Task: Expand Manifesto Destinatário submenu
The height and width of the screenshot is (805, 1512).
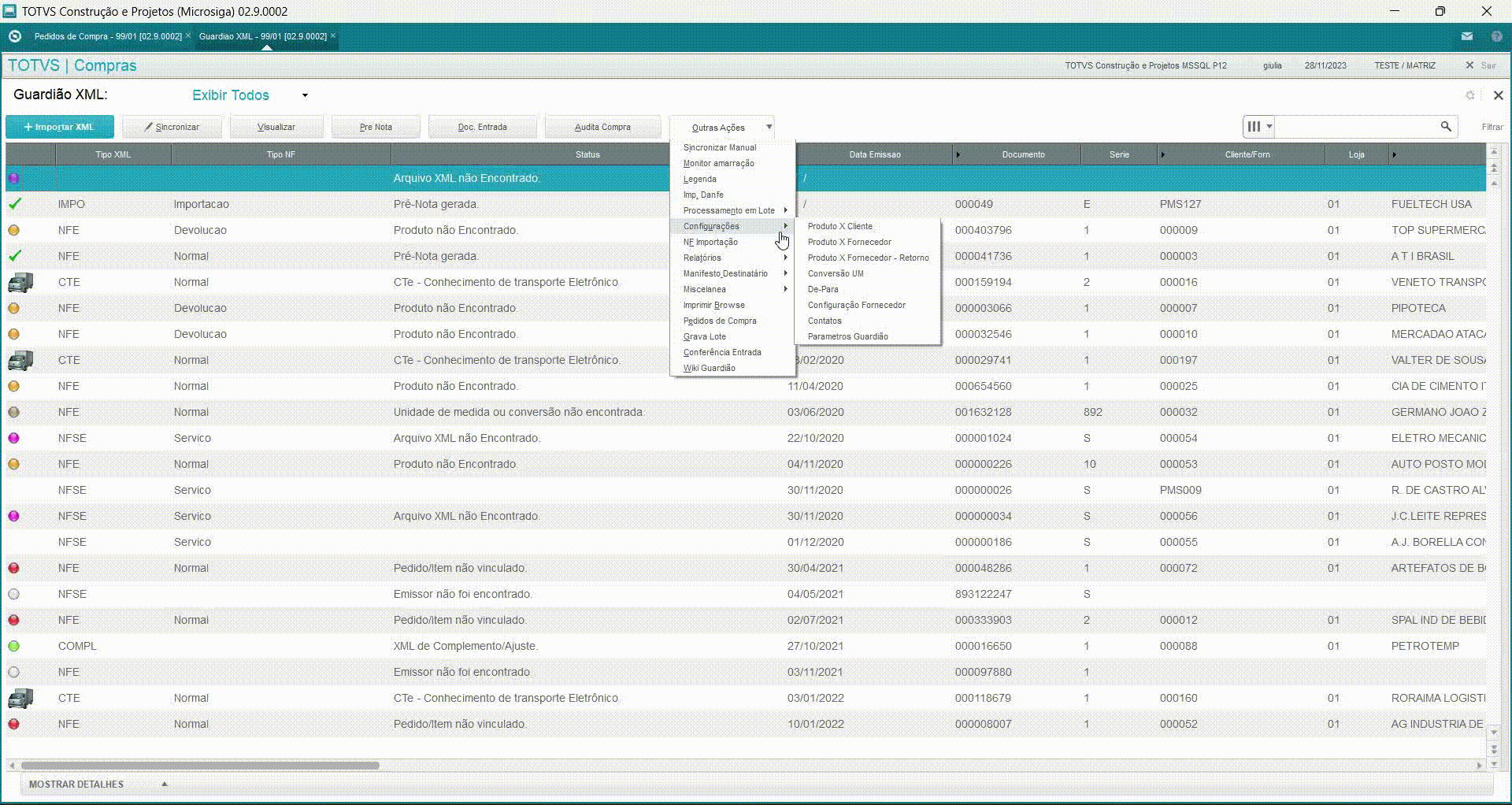Action: [x=733, y=273]
